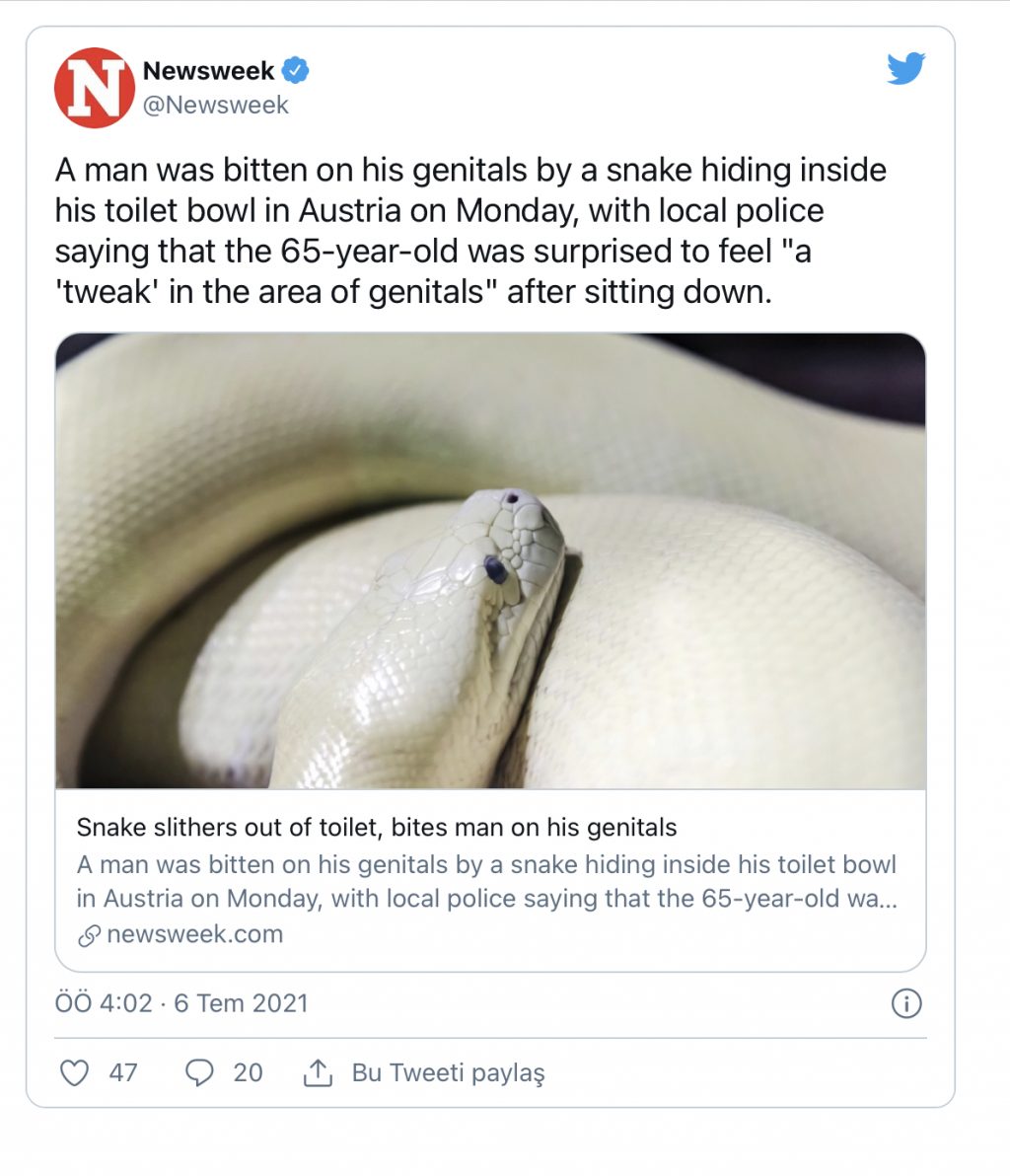
Task: Open headline 'Snake slithers out of toilet'
Action: click(x=377, y=827)
